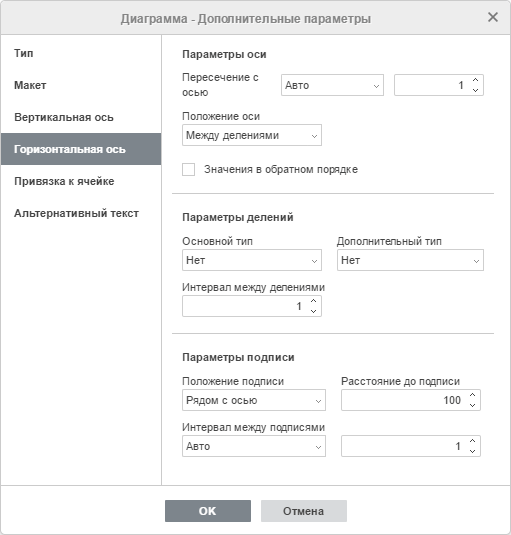The image size is (511, 535).
Task: Decrease interval between tick marks value
Action: (313, 311)
